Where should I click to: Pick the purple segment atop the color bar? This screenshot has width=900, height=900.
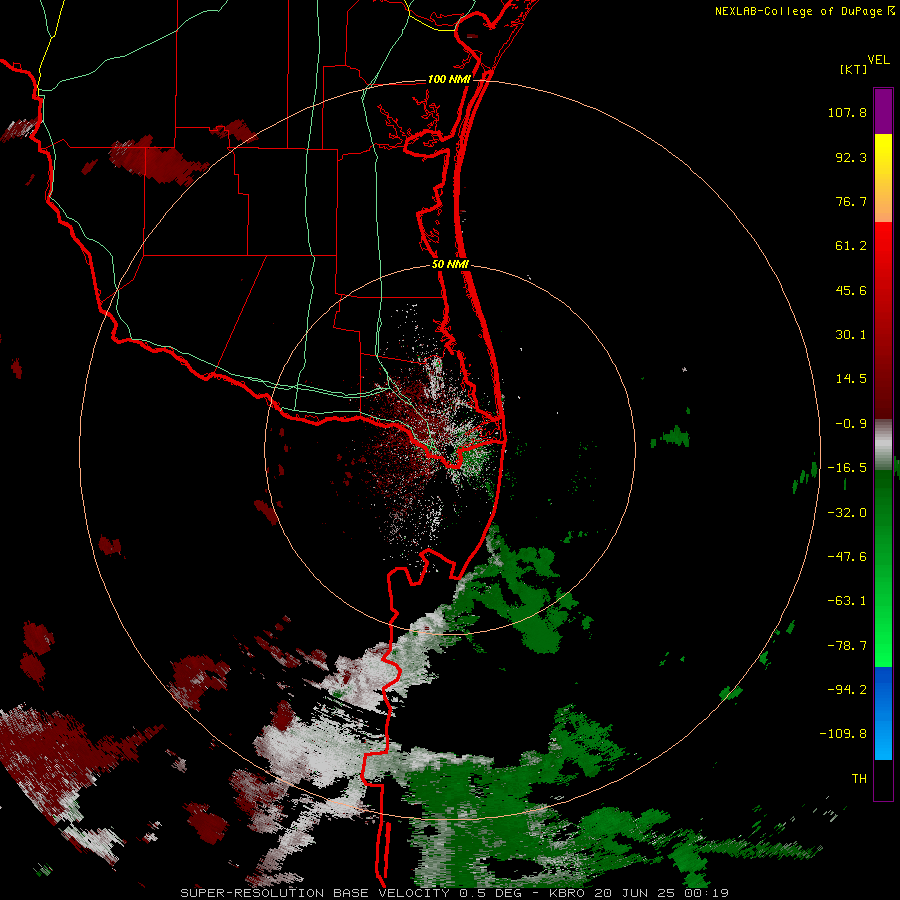click(x=883, y=111)
